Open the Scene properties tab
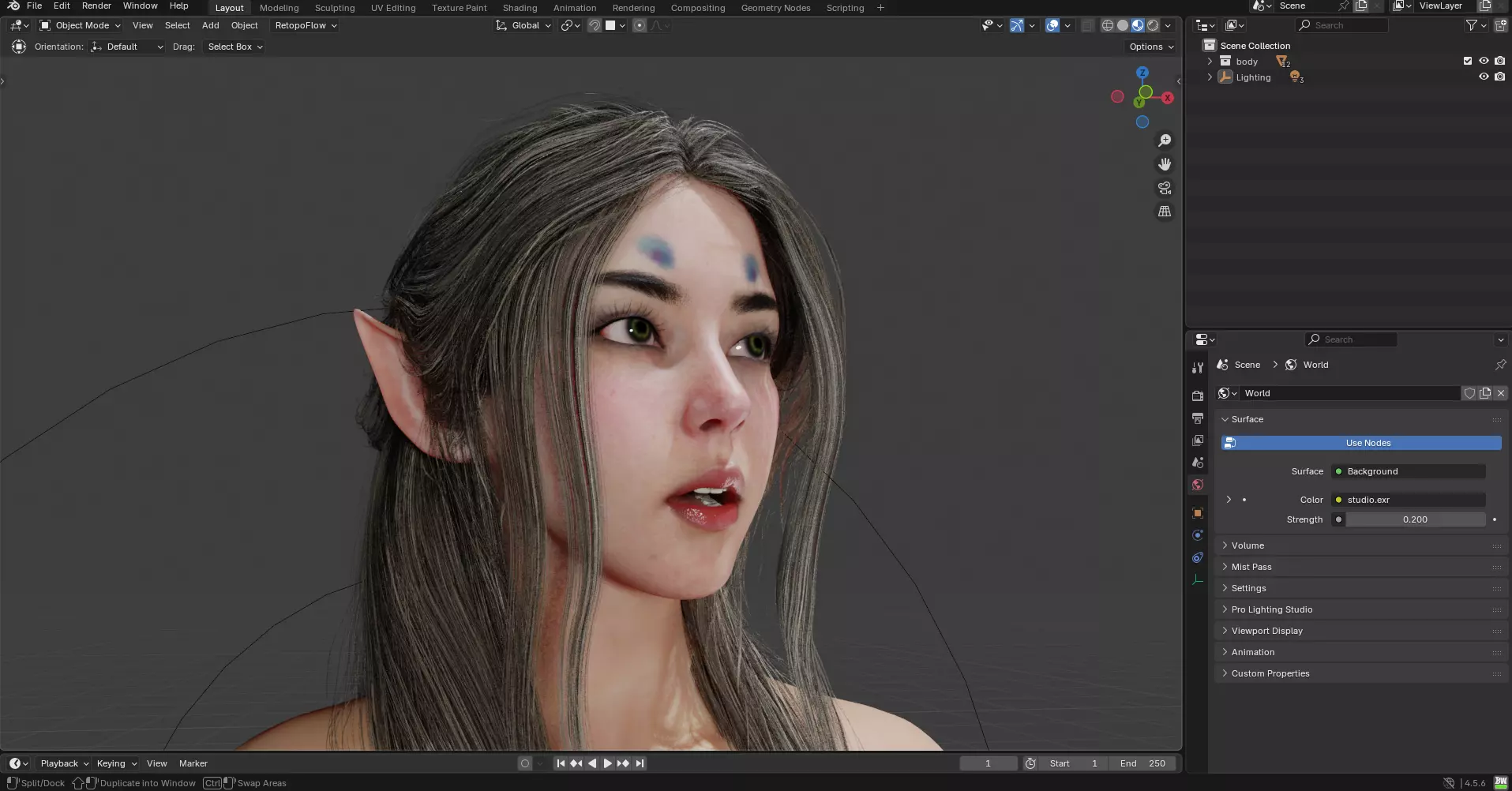 click(1198, 463)
